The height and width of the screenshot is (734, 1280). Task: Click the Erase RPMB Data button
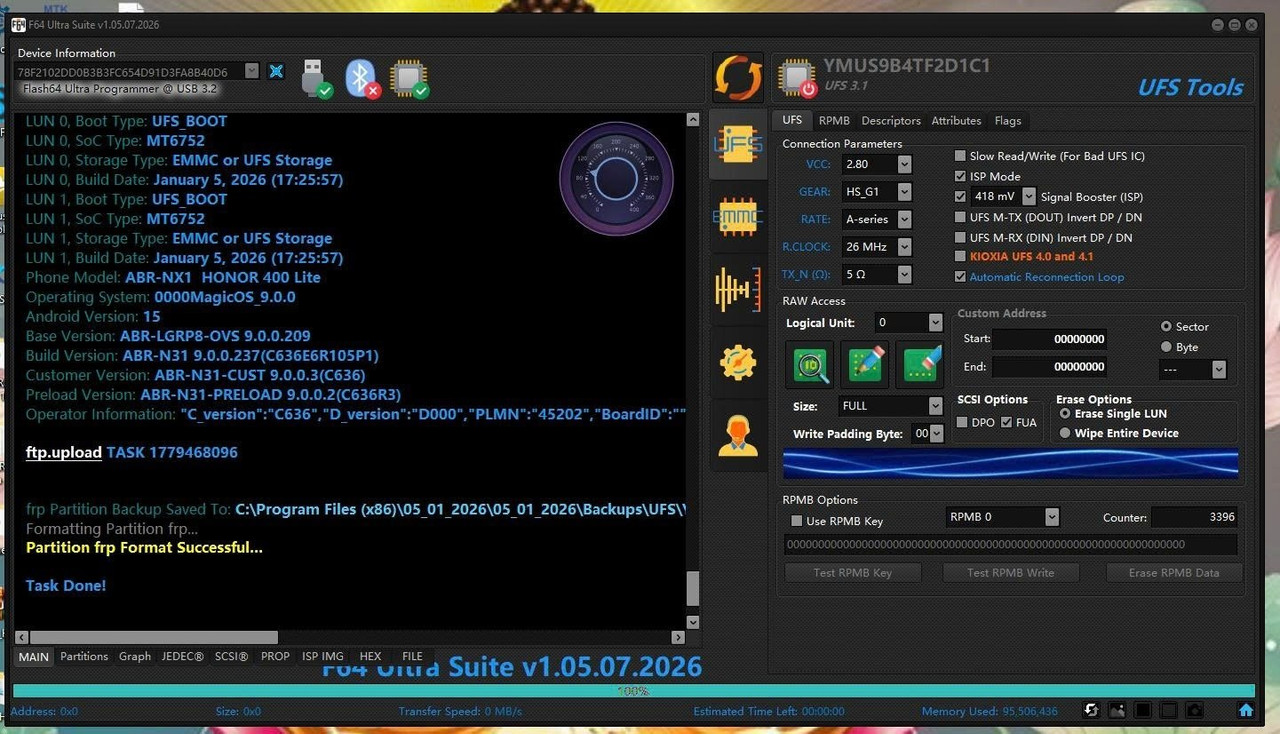tap(1174, 573)
